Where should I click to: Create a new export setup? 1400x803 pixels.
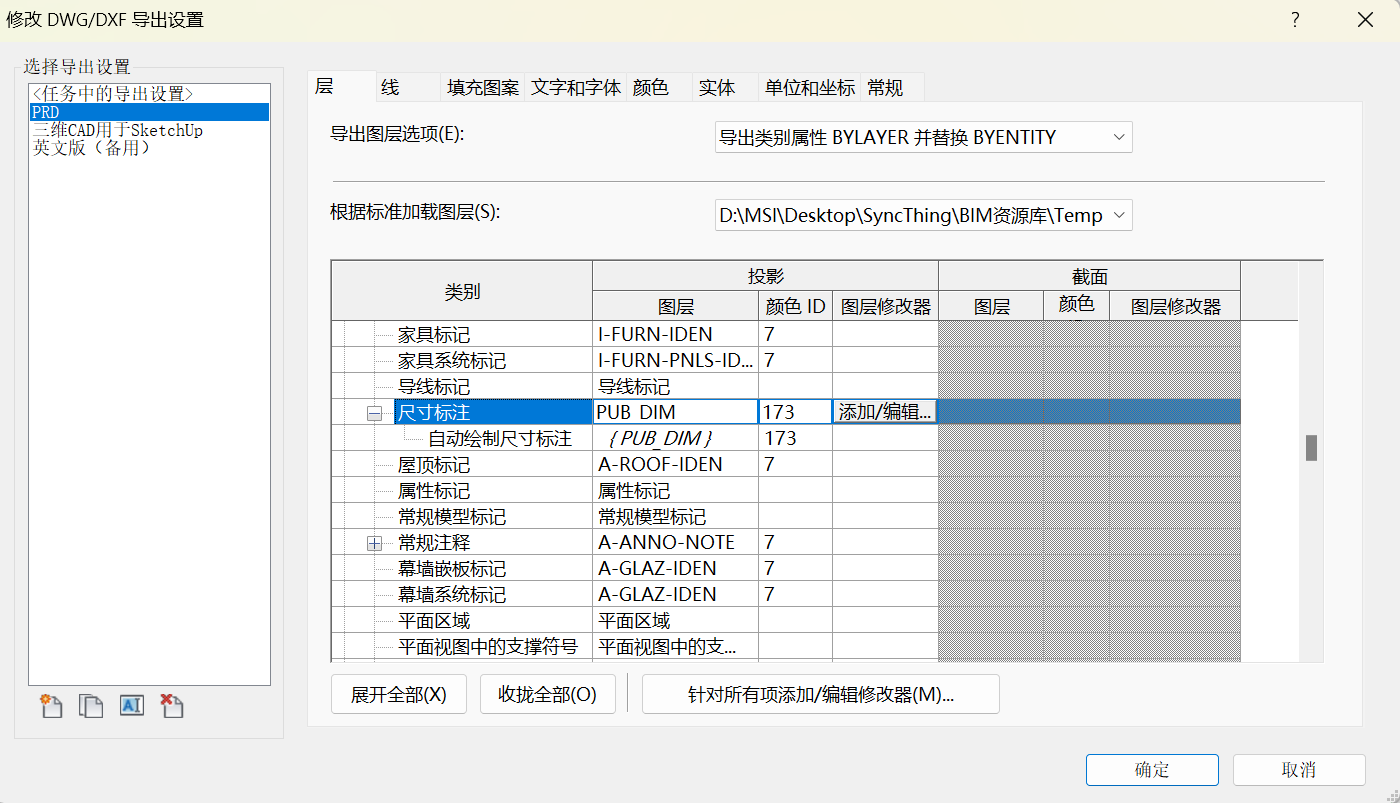51,706
